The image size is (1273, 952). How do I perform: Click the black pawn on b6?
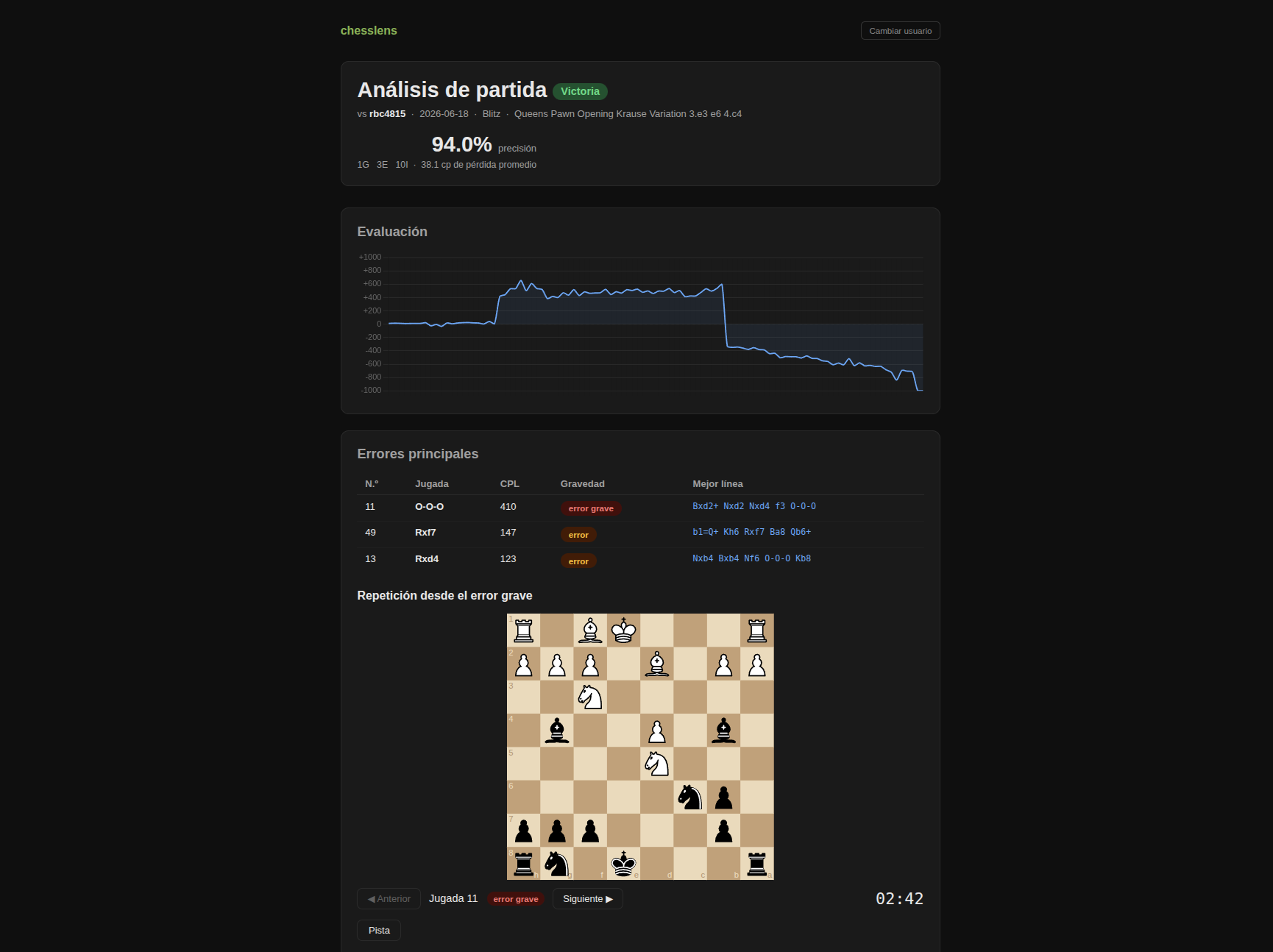(723, 797)
